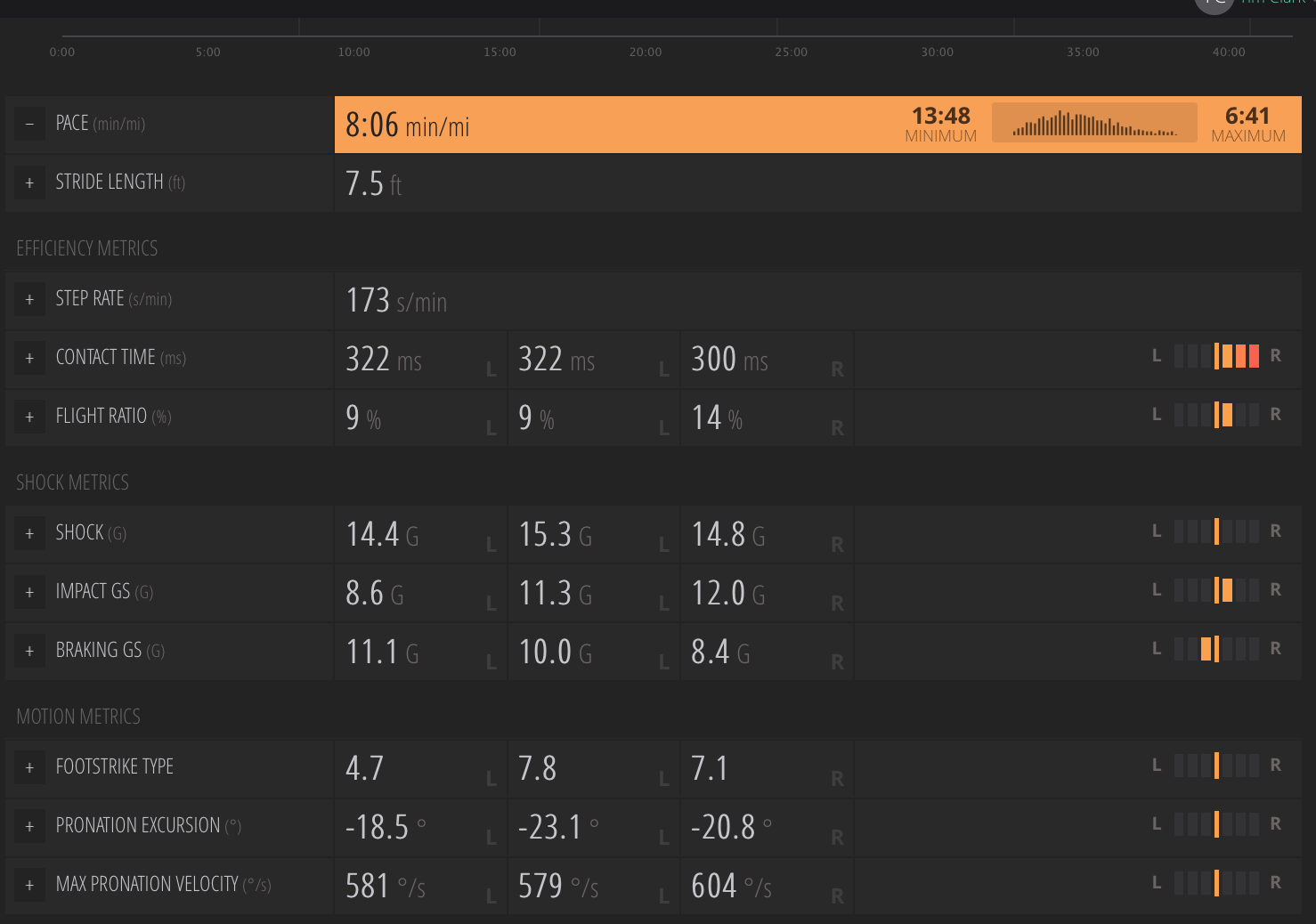1316x924 pixels.
Task: Expand the Impact Gs row
Action: point(29,592)
